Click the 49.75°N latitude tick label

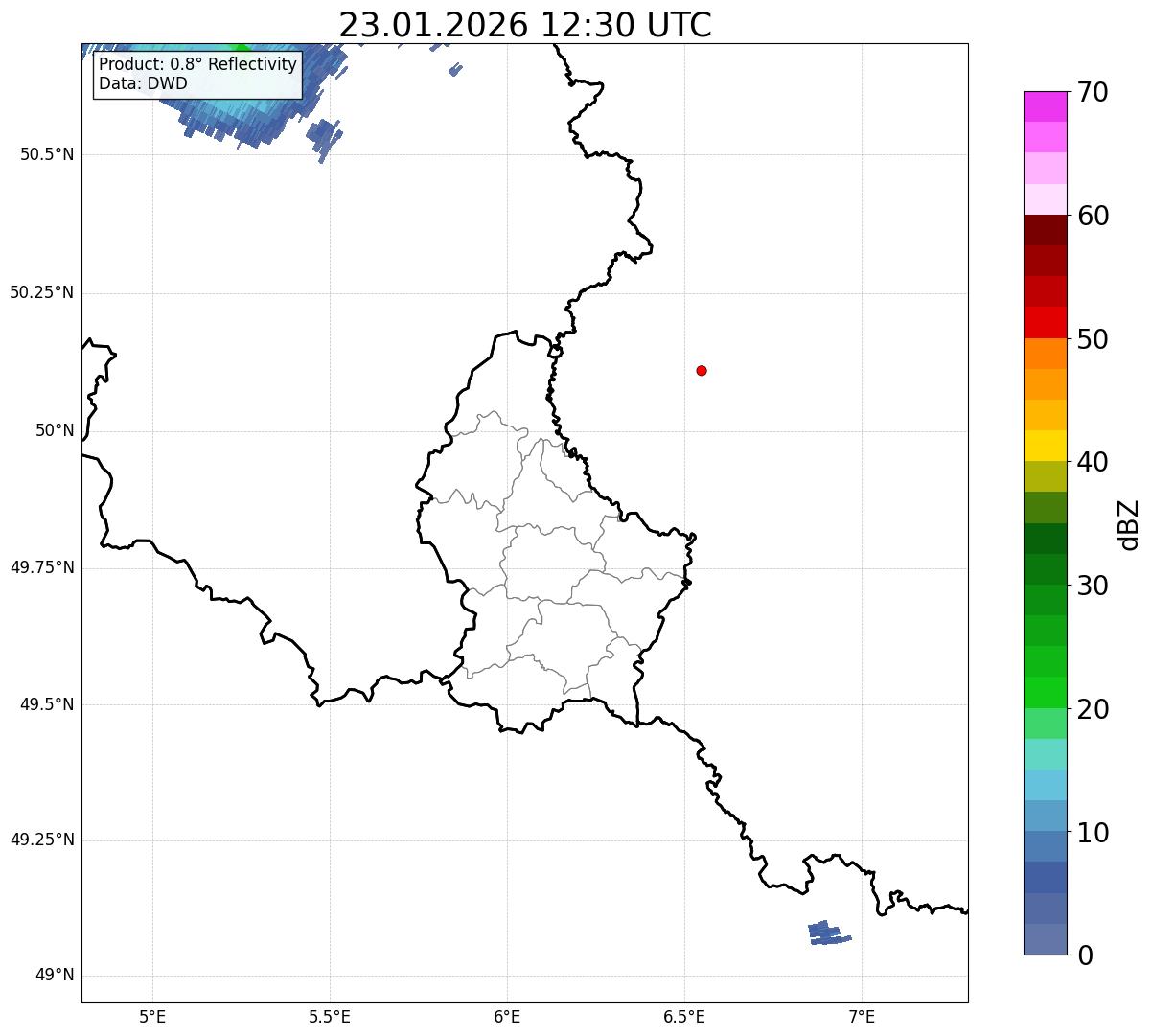point(41,567)
